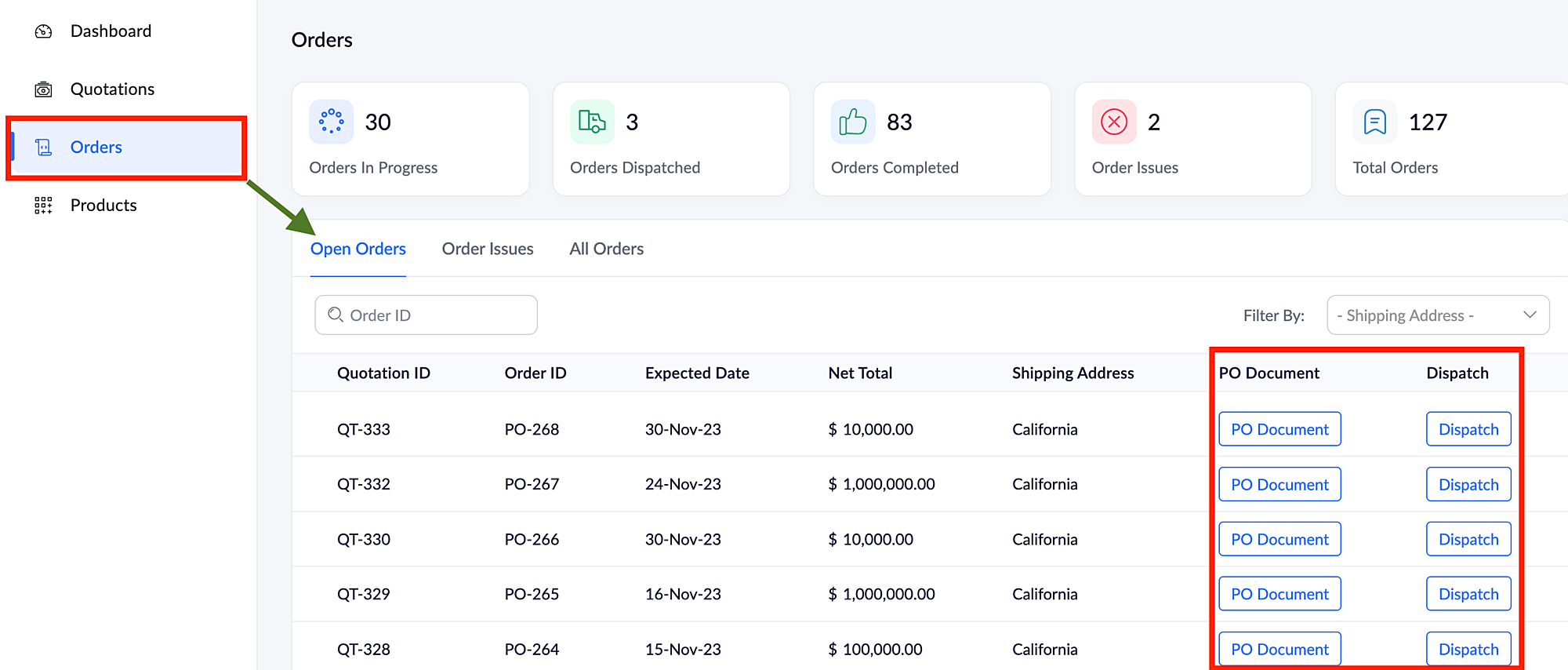The image size is (1568, 670).
Task: Click the Dashboard gauge icon in sidebar
Action: point(44,31)
